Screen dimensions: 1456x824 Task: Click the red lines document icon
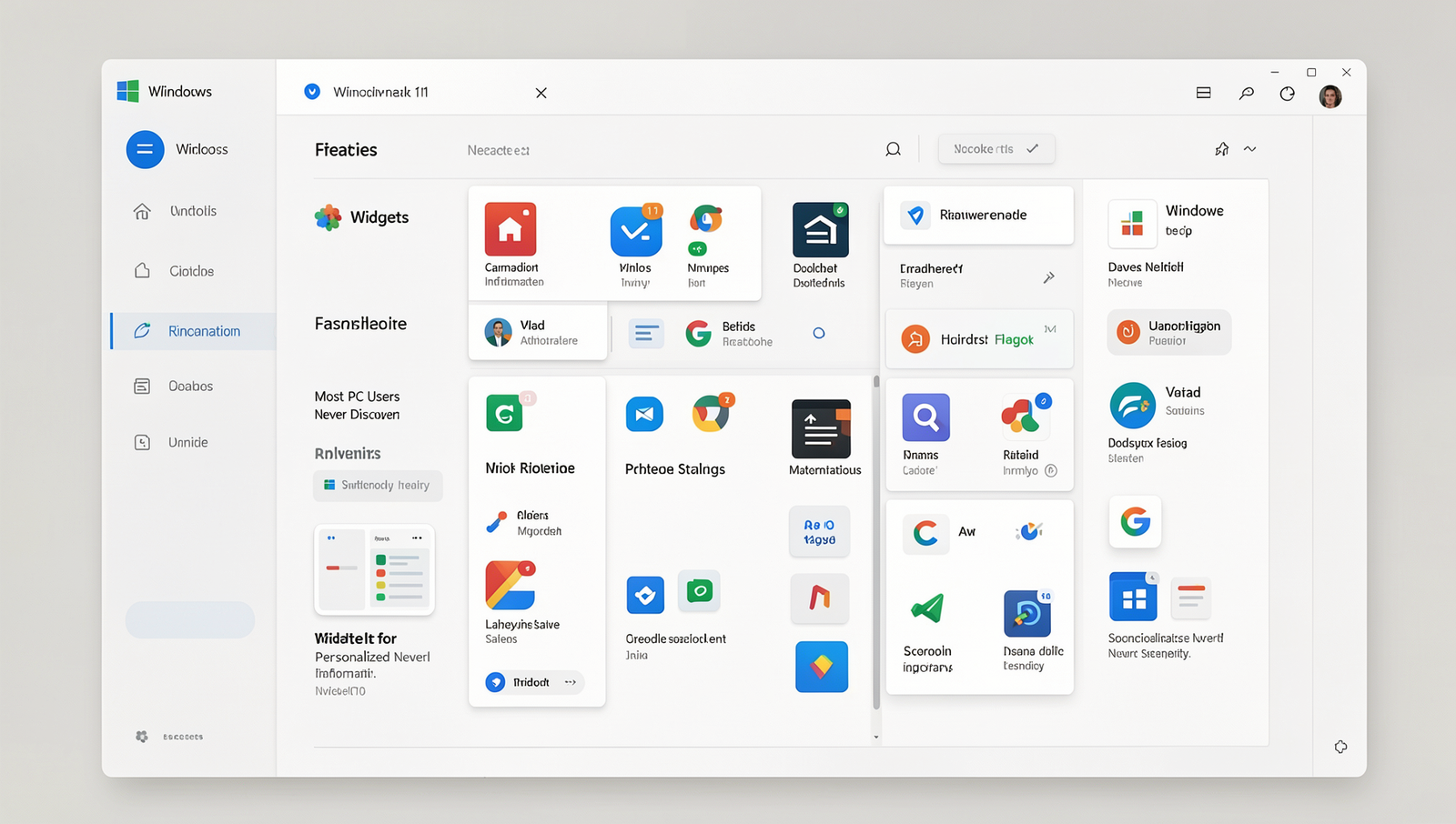tap(1191, 598)
